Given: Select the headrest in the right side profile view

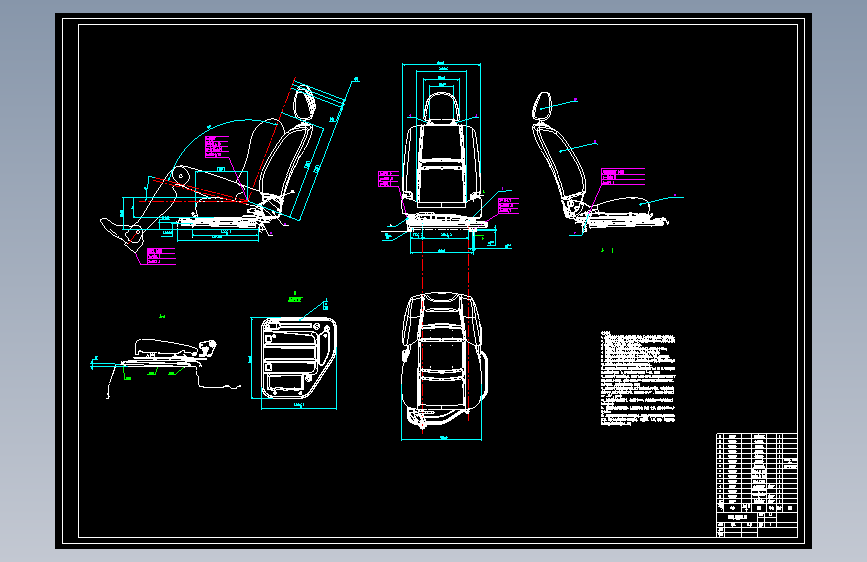Looking at the screenshot, I should pos(542,106).
